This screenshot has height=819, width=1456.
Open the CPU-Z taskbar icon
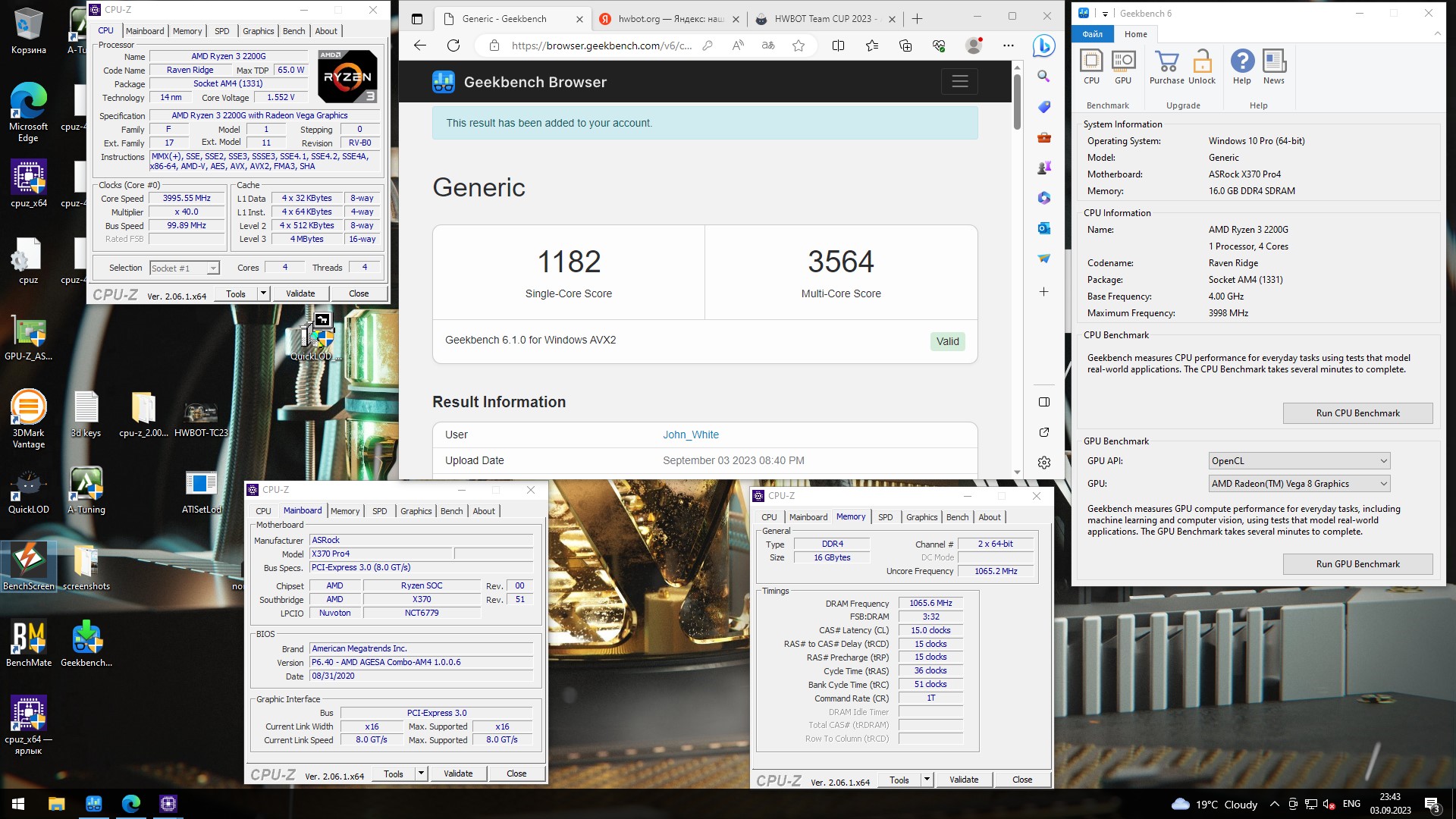168,804
